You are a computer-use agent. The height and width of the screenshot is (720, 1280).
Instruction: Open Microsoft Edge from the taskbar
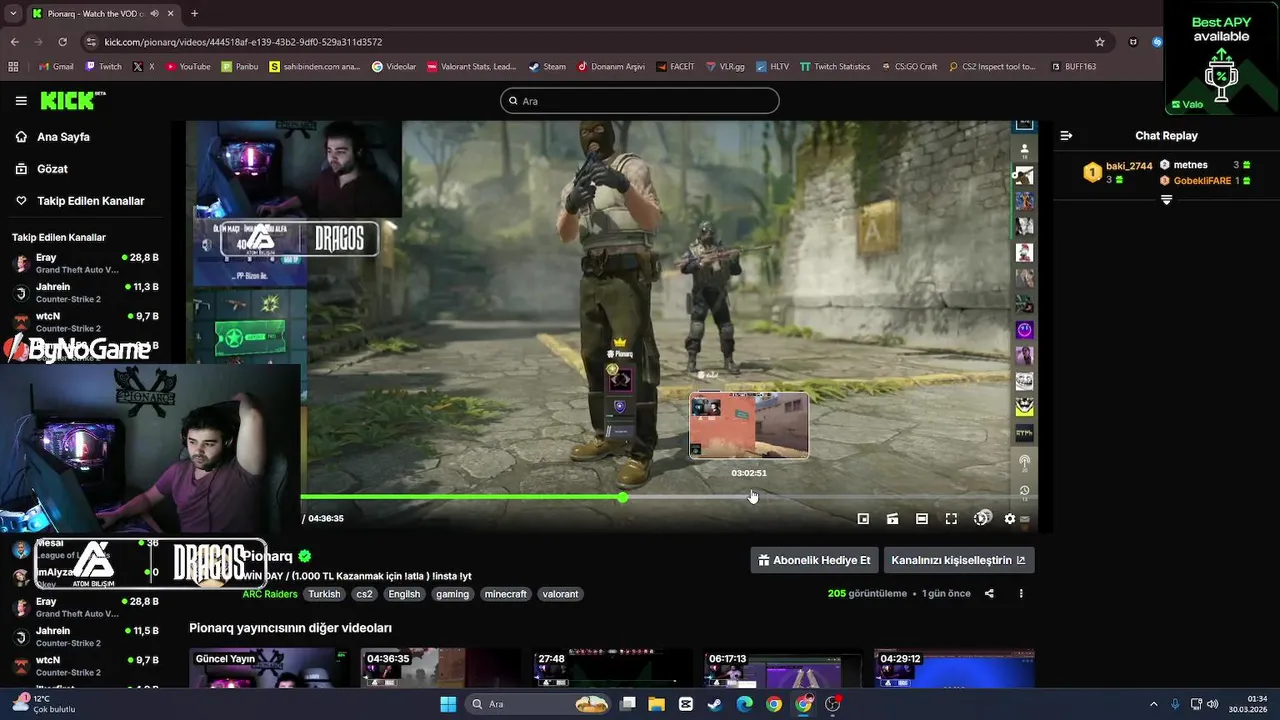coord(744,704)
